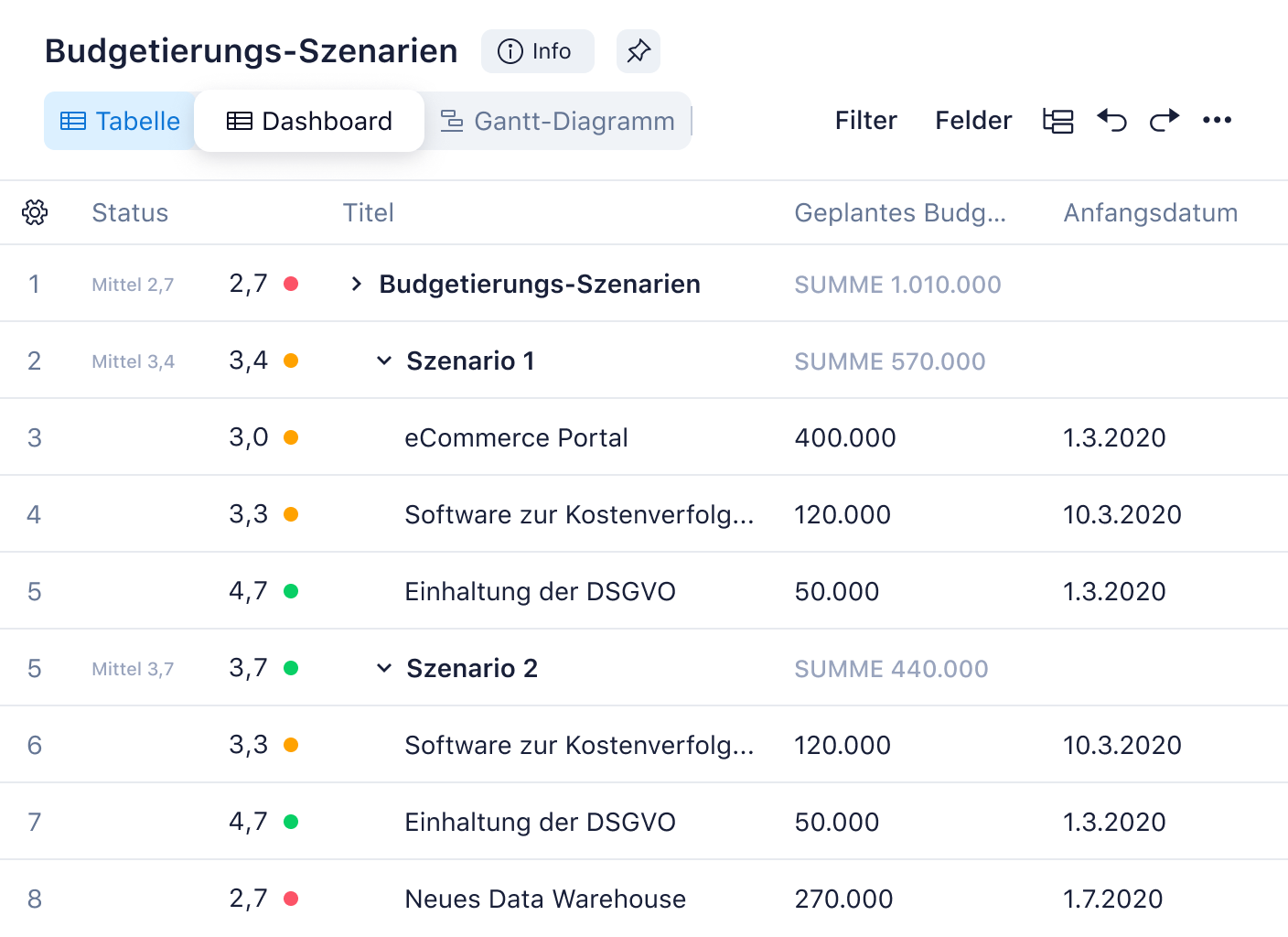
Task: Click the SUMME 1.010.000 cell
Action: [897, 285]
